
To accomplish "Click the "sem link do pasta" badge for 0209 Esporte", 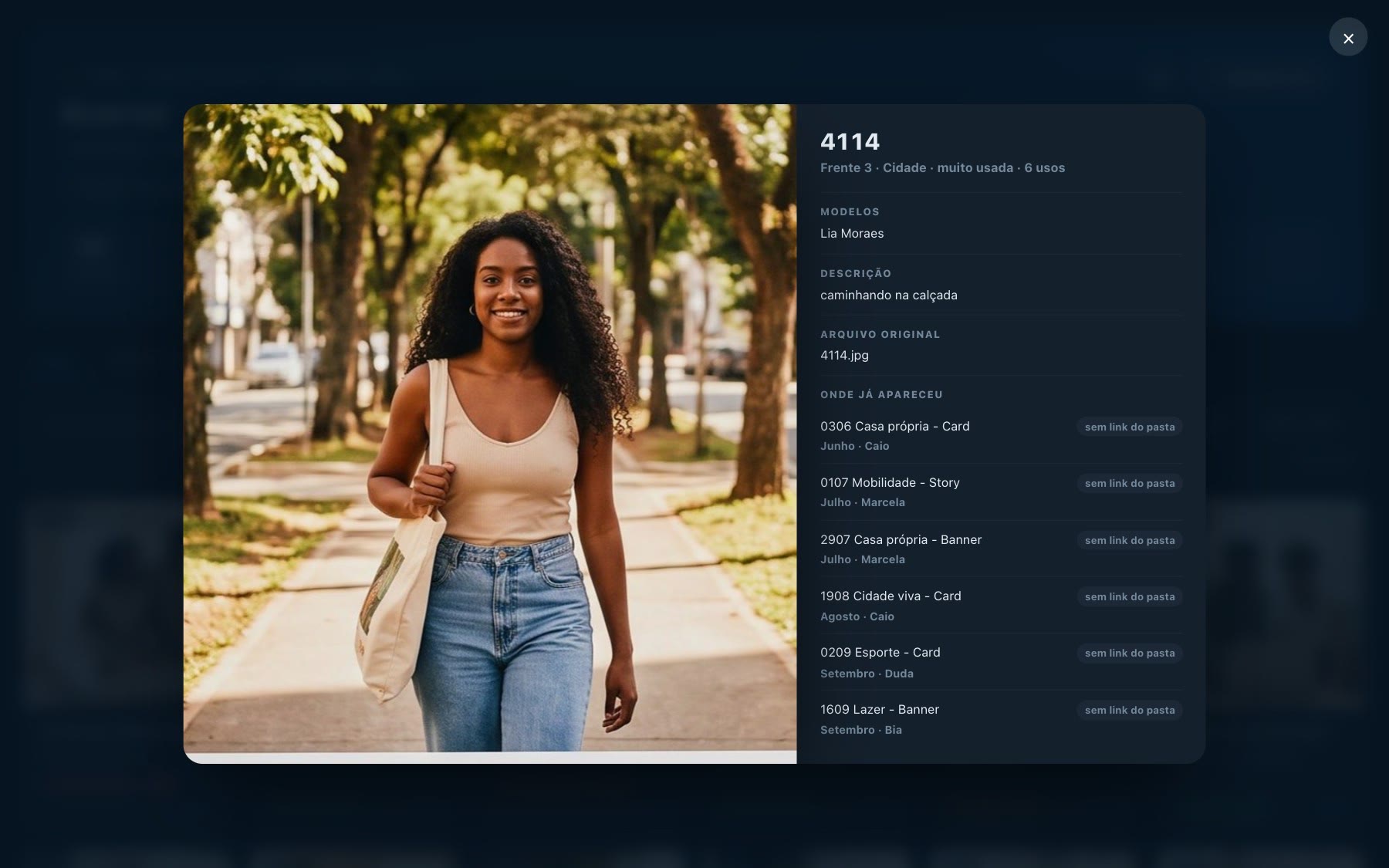I will coord(1130,653).
